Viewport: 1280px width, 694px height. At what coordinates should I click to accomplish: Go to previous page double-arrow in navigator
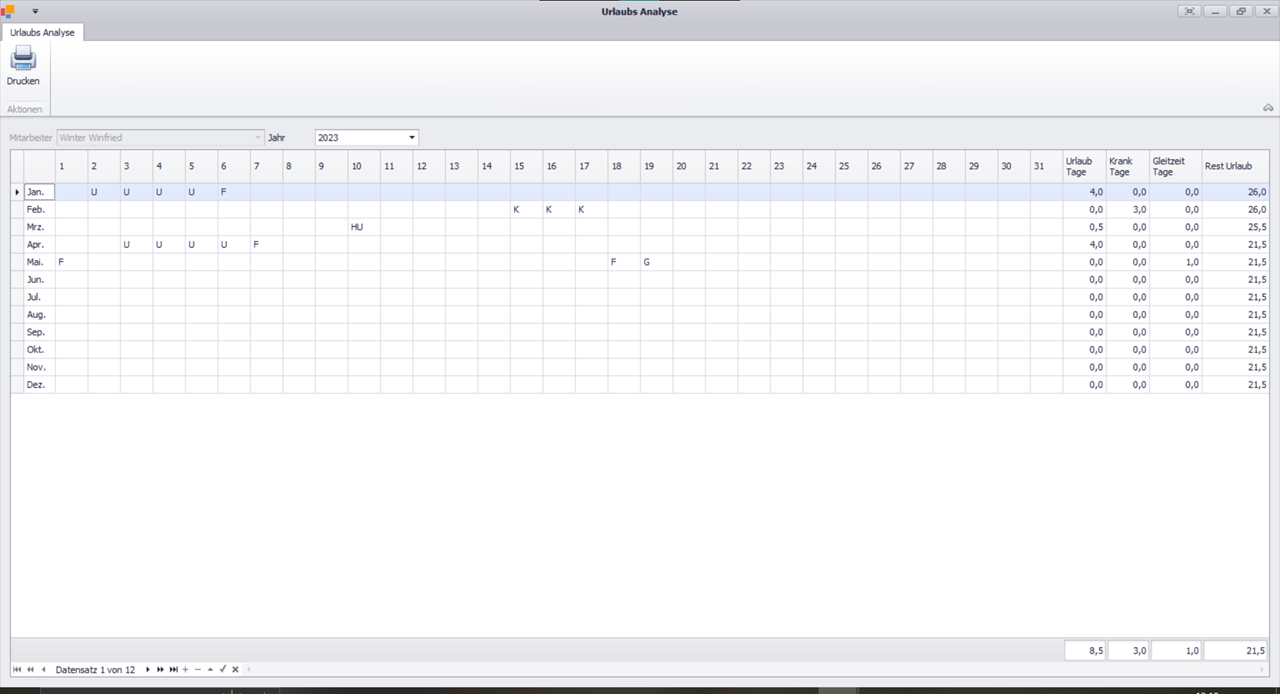point(30,669)
